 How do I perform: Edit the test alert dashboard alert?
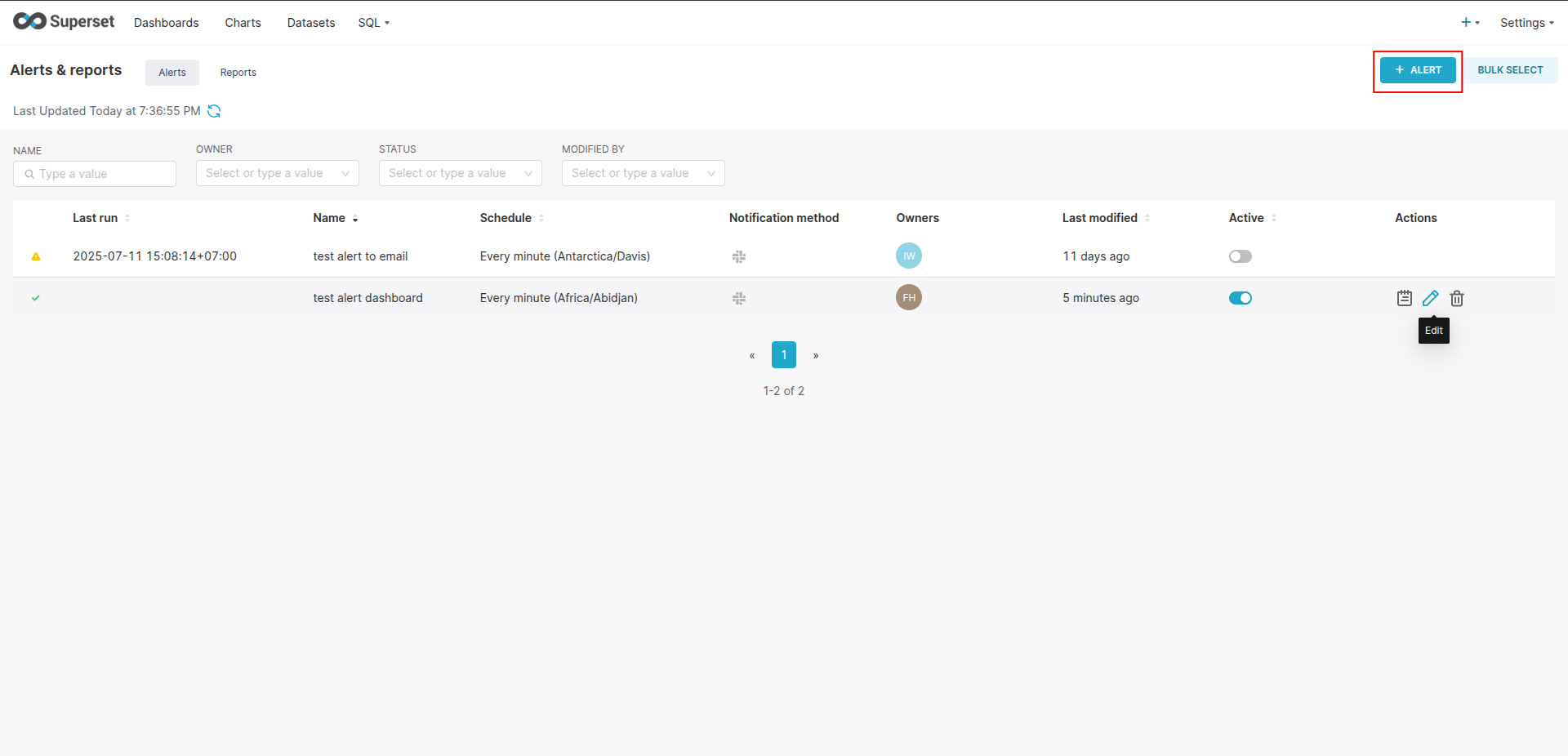click(1430, 298)
